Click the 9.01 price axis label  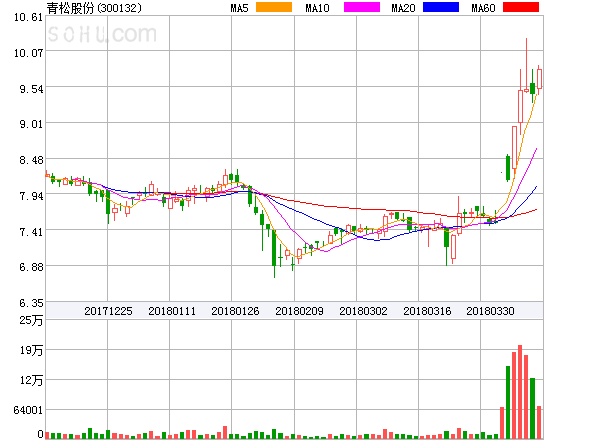point(31,124)
